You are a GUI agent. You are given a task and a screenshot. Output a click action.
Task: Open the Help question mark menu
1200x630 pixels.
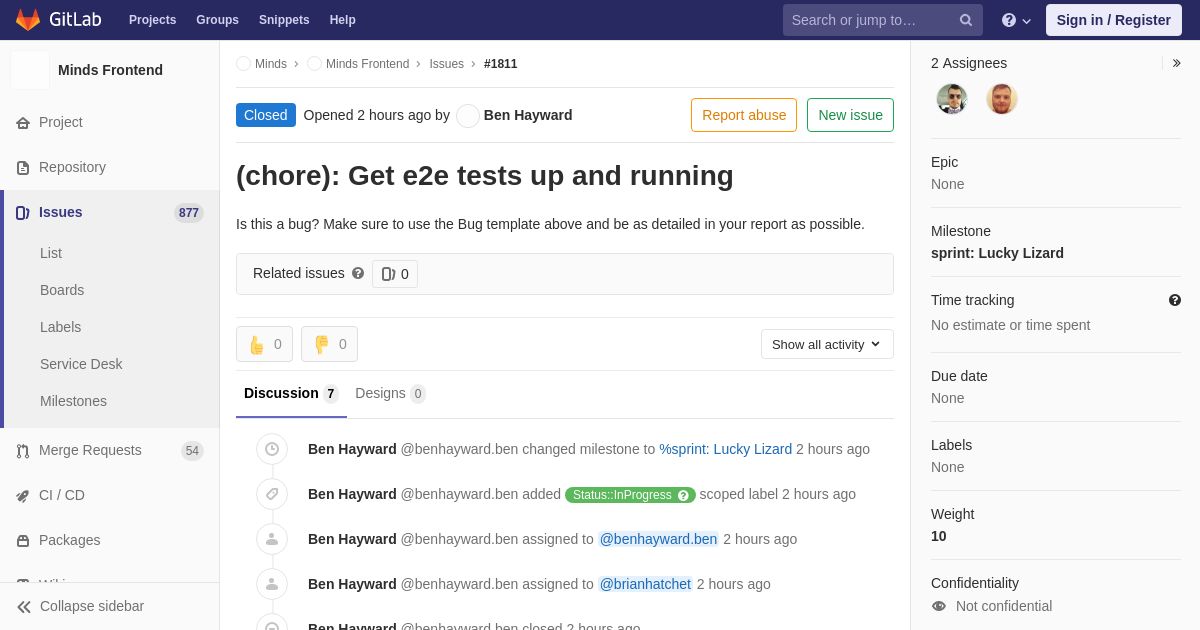[1016, 20]
